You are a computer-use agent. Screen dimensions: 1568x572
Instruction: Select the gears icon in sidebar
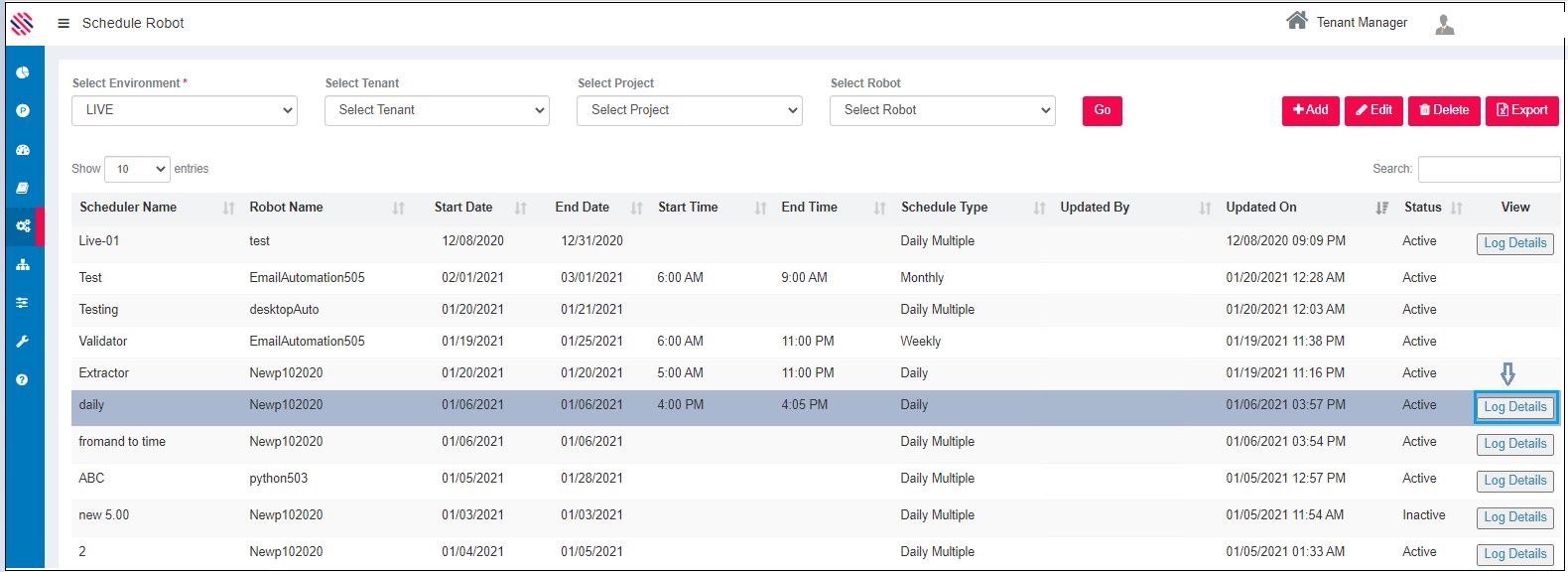click(23, 226)
